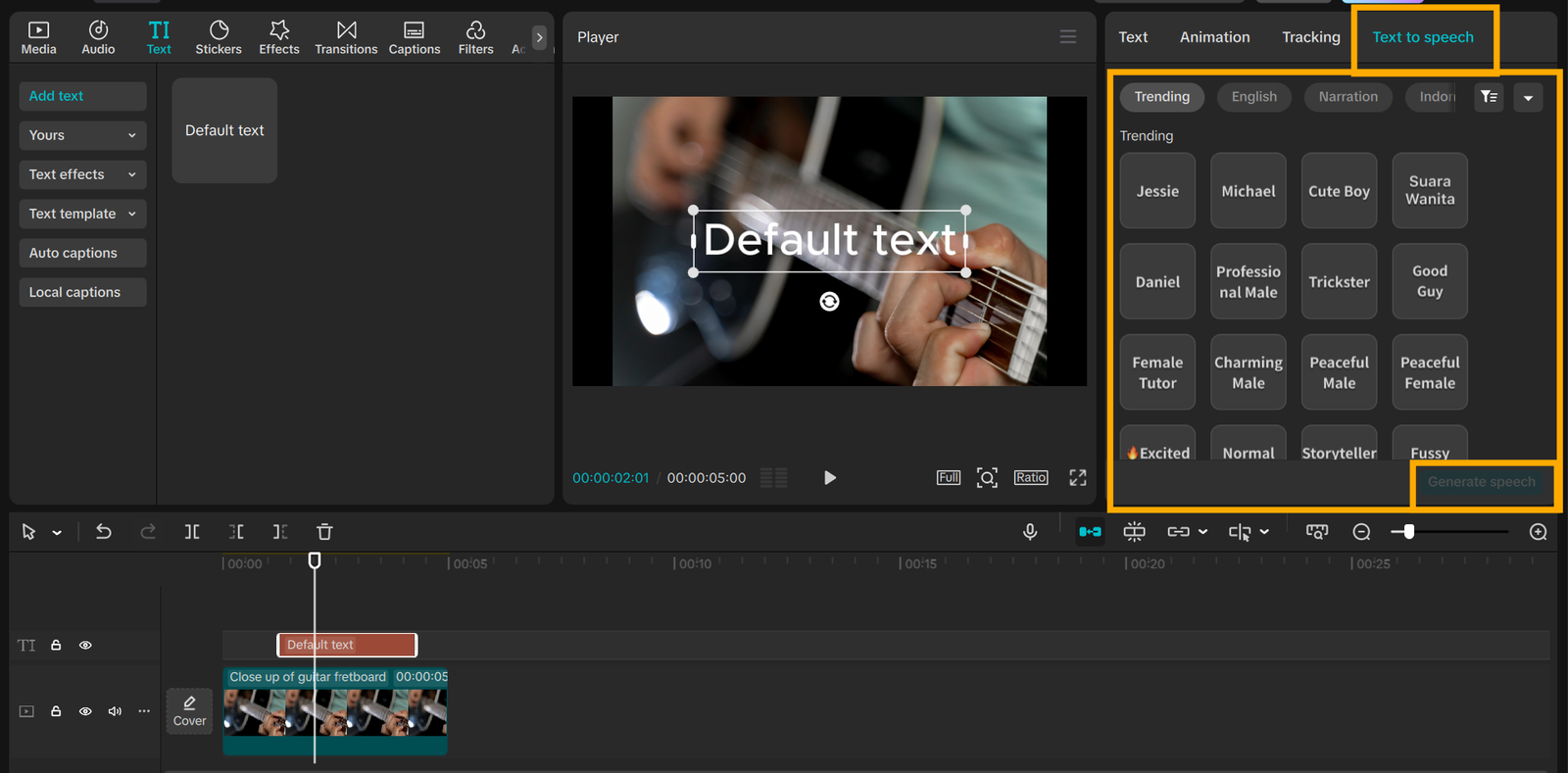Viewport: 1568px width, 773px height.
Task: Click the timeline preview monitor icon
Action: (1317, 531)
